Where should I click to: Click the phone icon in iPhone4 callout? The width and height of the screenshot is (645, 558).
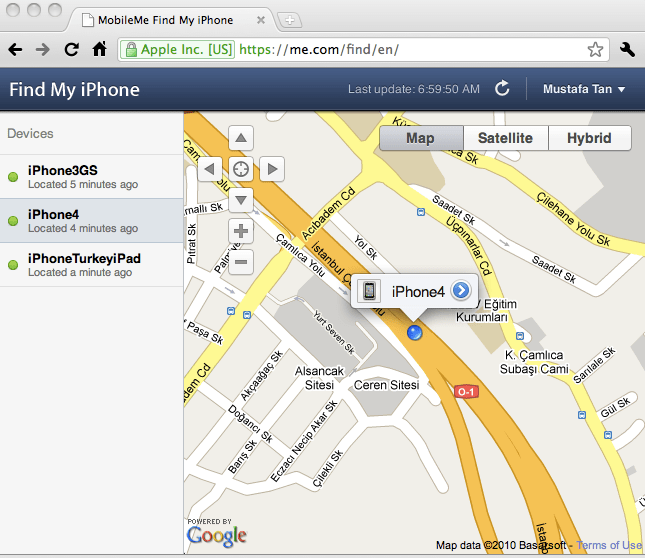[x=369, y=291]
